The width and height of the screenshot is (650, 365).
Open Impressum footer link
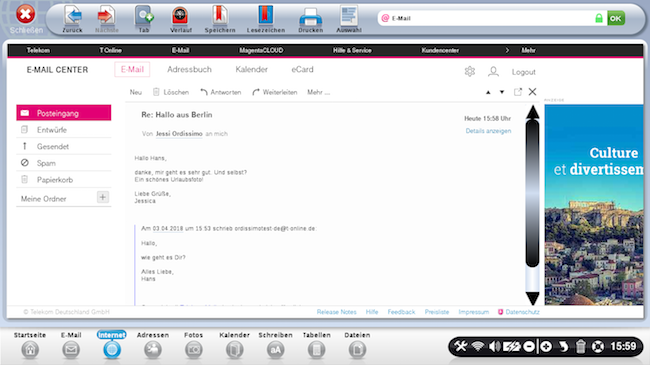point(474,312)
